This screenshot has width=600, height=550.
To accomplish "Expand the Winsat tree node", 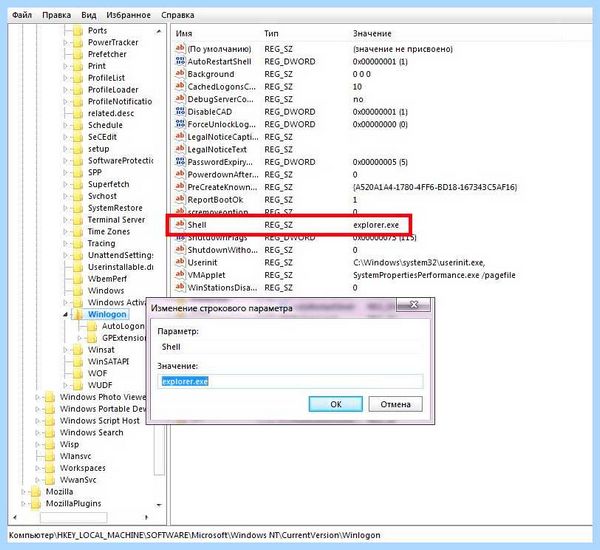I will coord(65,350).
